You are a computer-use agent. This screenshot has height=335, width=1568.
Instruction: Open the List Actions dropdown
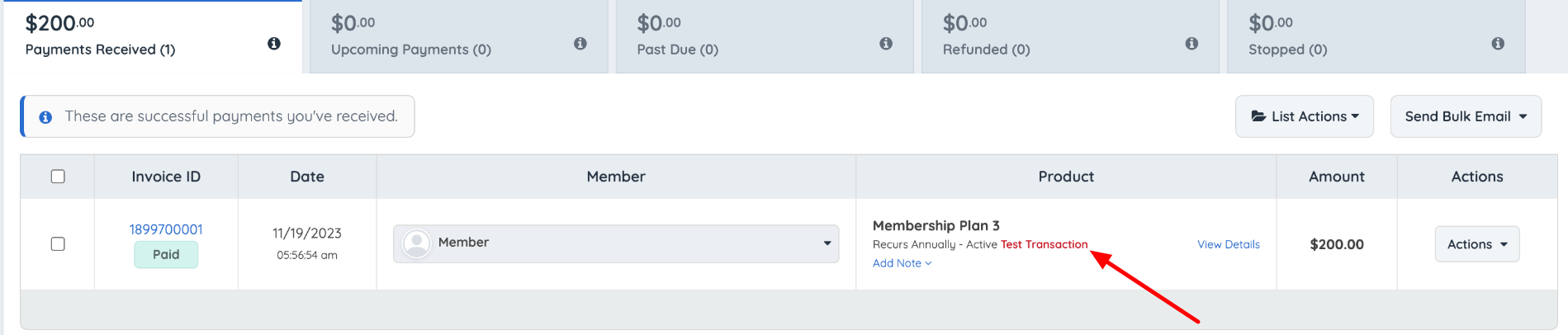tap(1305, 116)
